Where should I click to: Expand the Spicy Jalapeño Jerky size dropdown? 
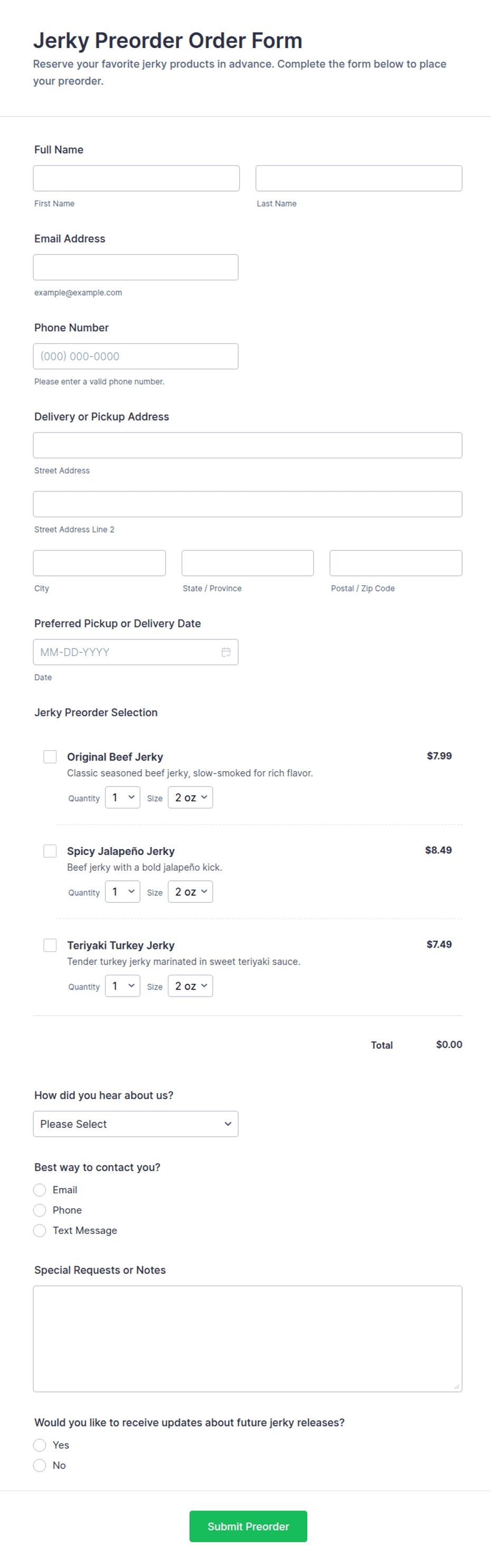[190, 892]
